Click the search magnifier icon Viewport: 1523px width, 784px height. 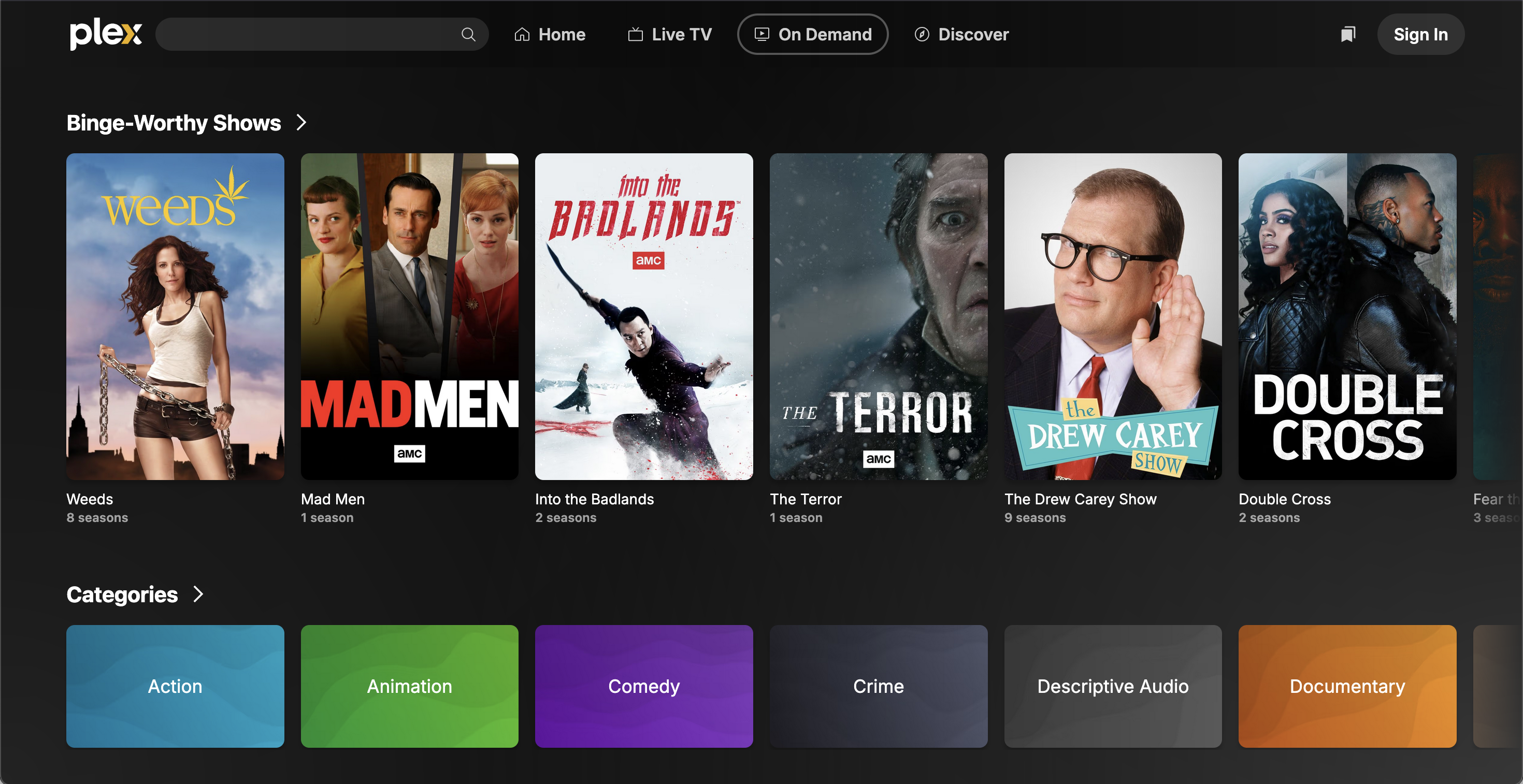click(468, 34)
